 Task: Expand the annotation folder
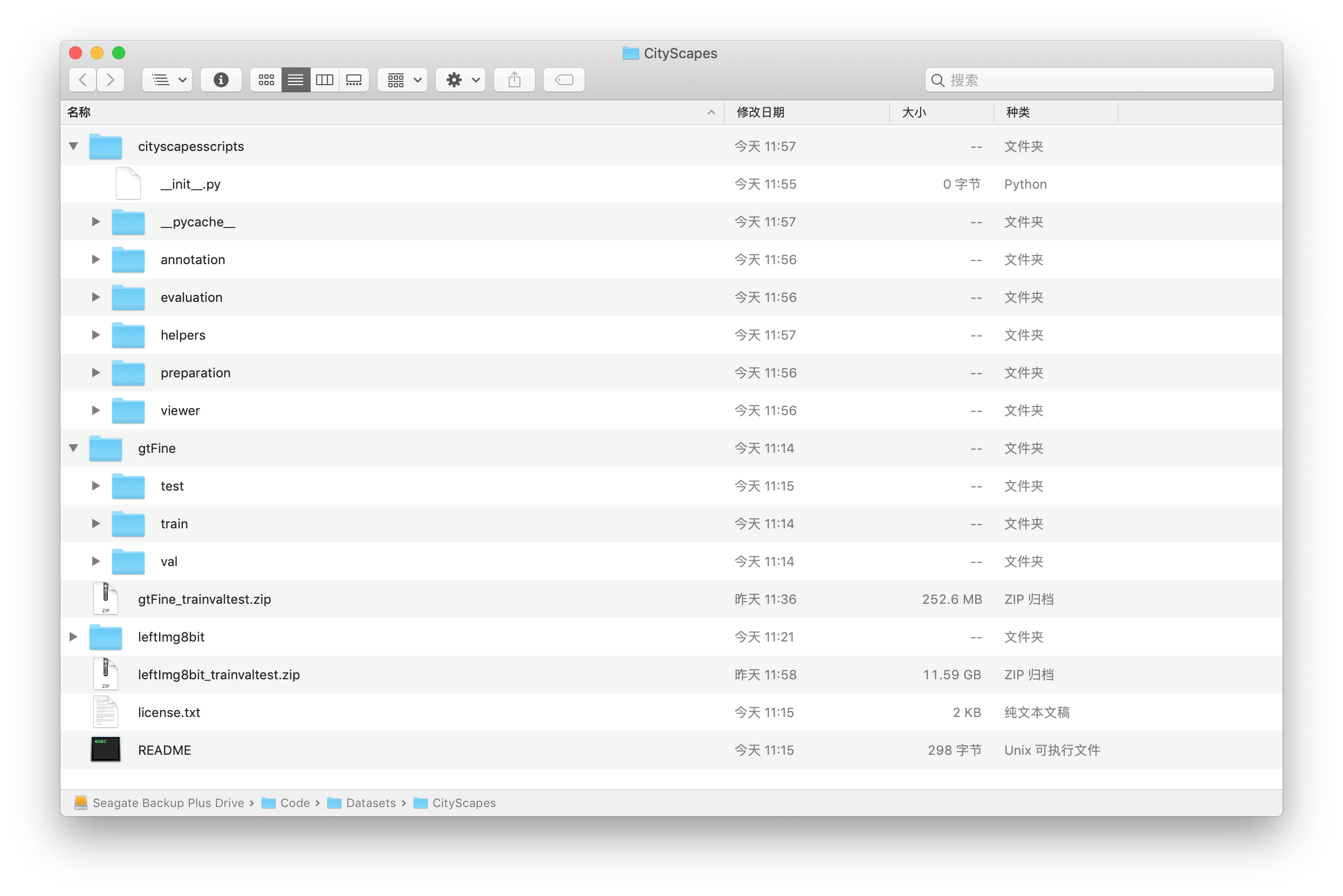(95, 259)
